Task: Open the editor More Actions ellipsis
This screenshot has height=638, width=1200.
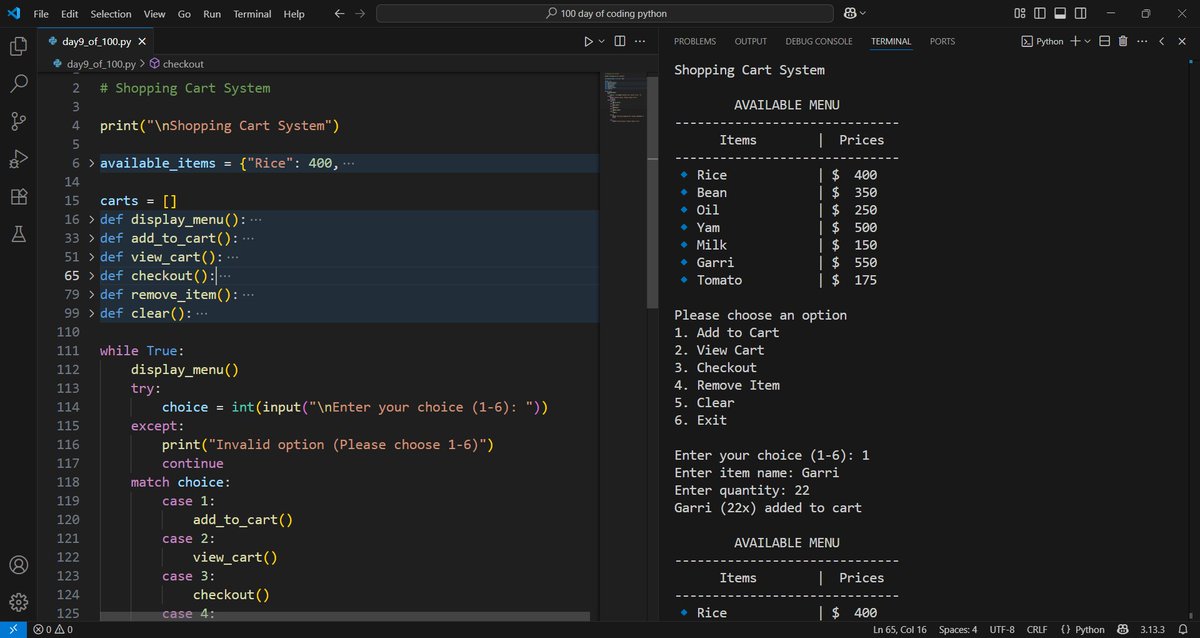Action: pyautogui.click(x=640, y=41)
